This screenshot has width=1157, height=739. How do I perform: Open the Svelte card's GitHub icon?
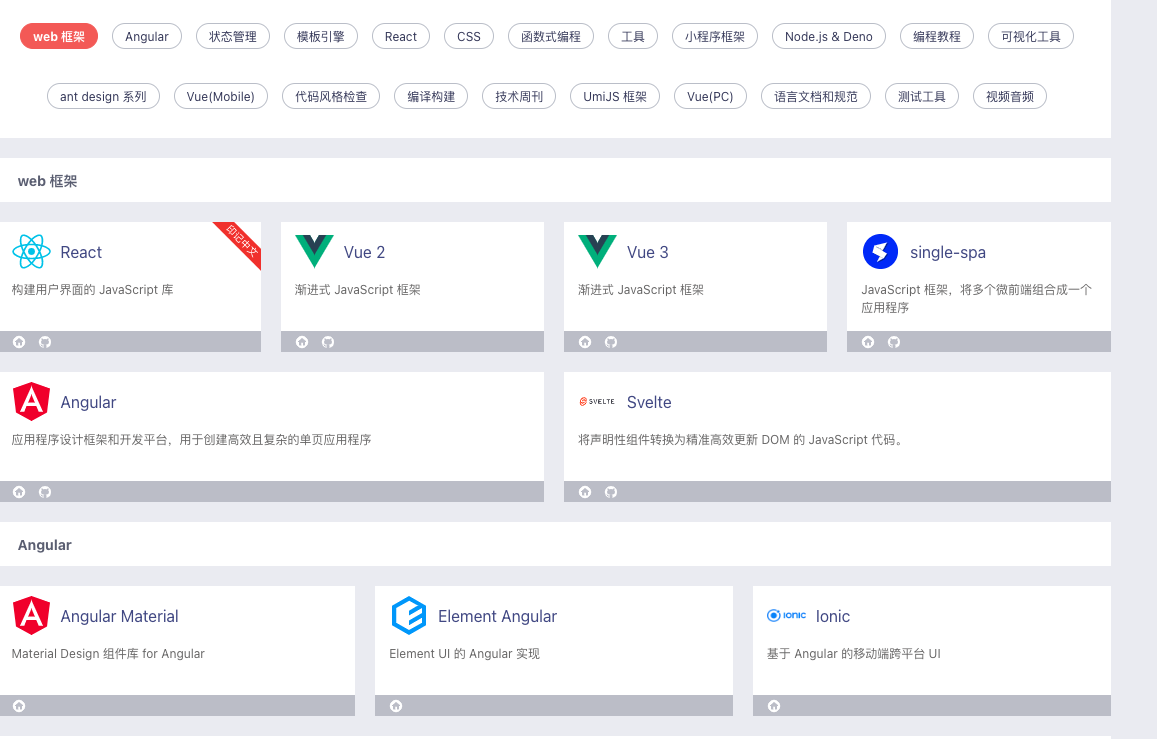[611, 492]
